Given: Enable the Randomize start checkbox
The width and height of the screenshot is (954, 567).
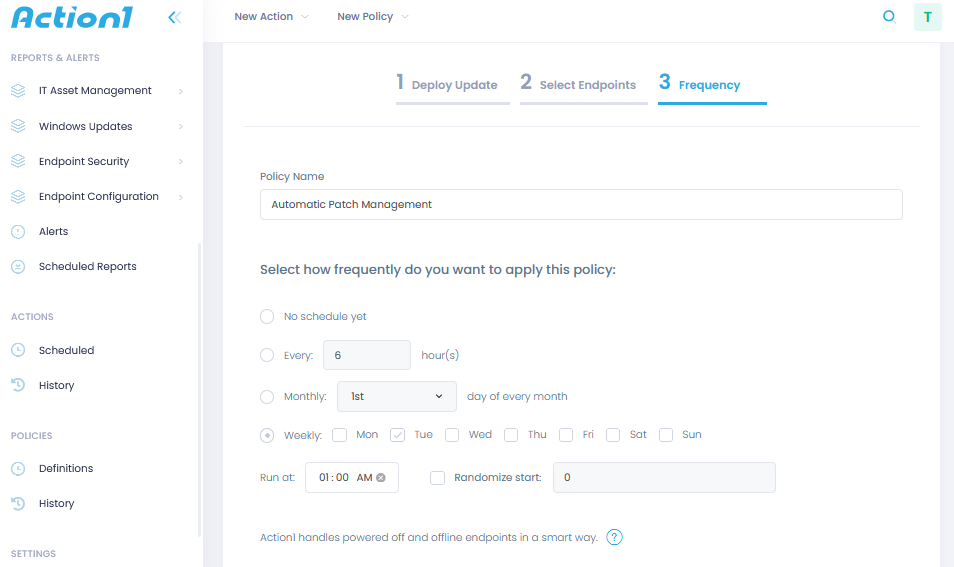Looking at the screenshot, I should coord(437,478).
